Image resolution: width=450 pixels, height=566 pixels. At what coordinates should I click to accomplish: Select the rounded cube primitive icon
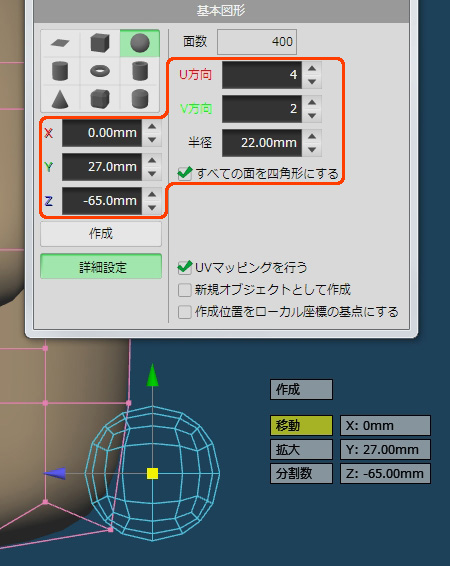tap(100, 99)
